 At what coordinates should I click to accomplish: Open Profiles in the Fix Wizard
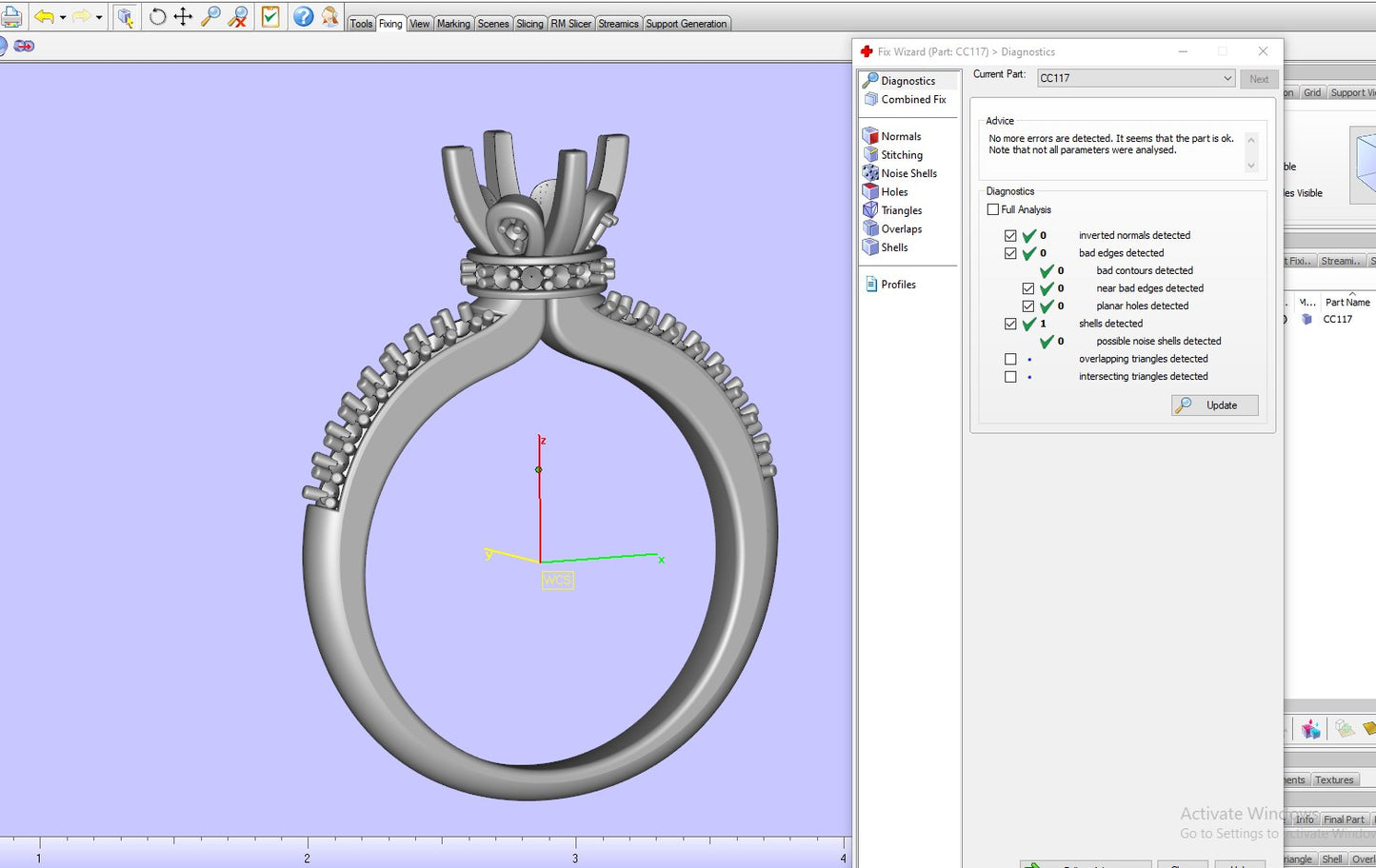click(898, 285)
